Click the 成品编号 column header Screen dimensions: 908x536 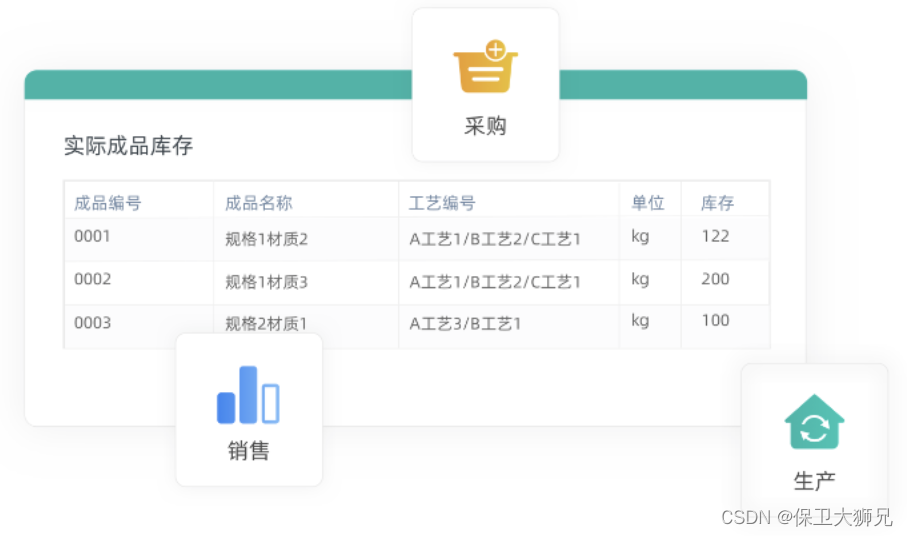pos(108,203)
